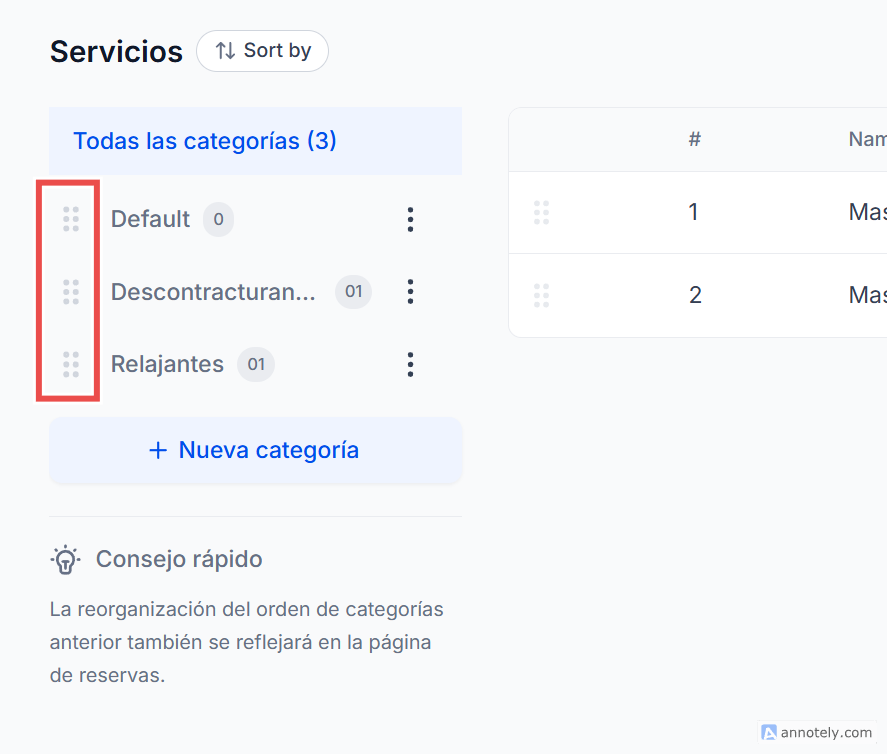Click the drag handle beside Default category
The width and height of the screenshot is (887, 754).
click(71, 219)
